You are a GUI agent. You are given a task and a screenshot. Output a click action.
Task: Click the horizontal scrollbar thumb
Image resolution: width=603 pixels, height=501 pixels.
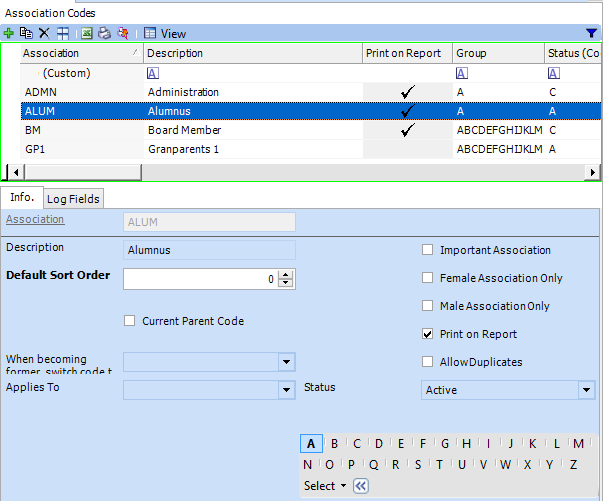83,172
